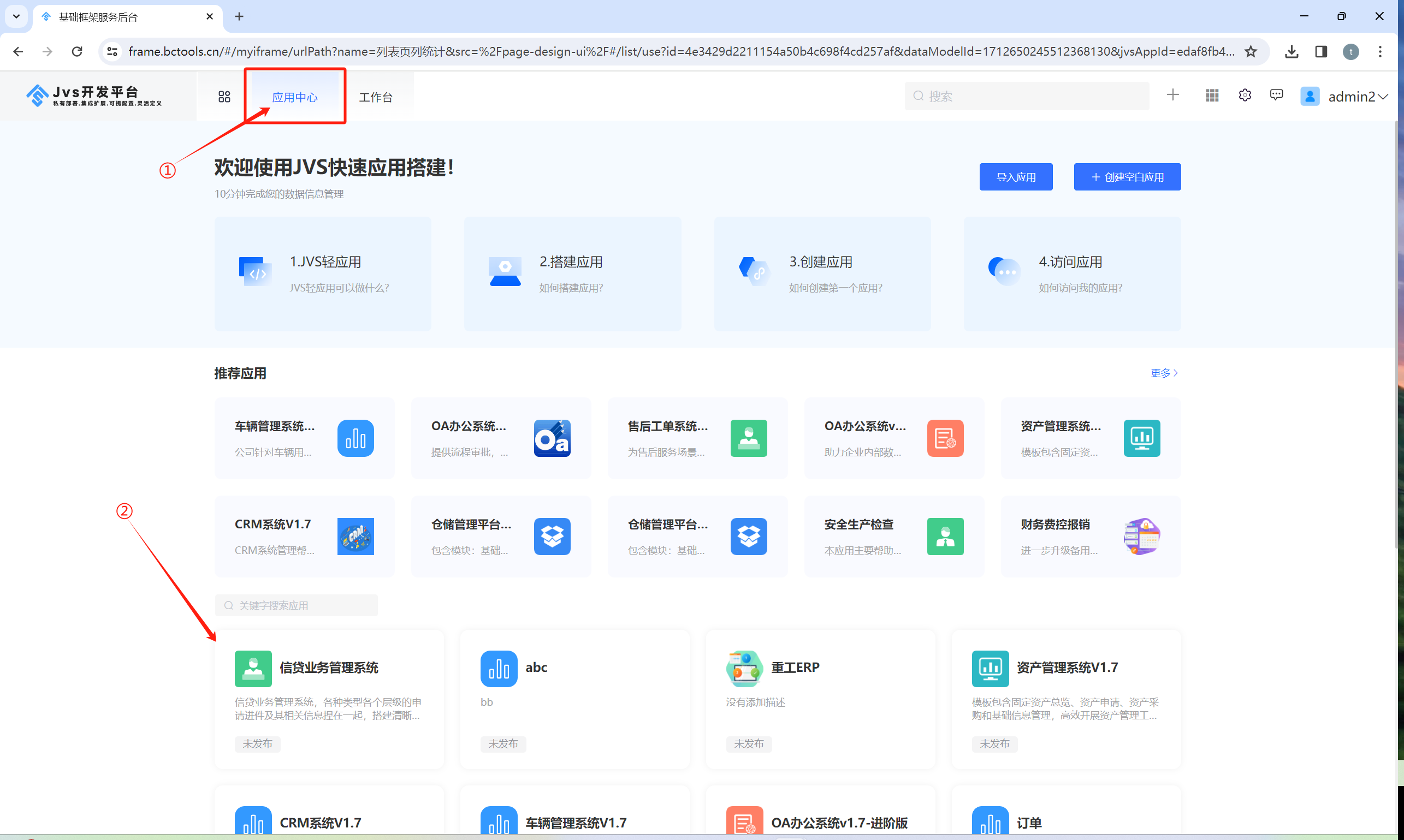Click the 未发布 tag on 信贷业务管理系统
Screen dimensions: 1404x840
pos(258,744)
